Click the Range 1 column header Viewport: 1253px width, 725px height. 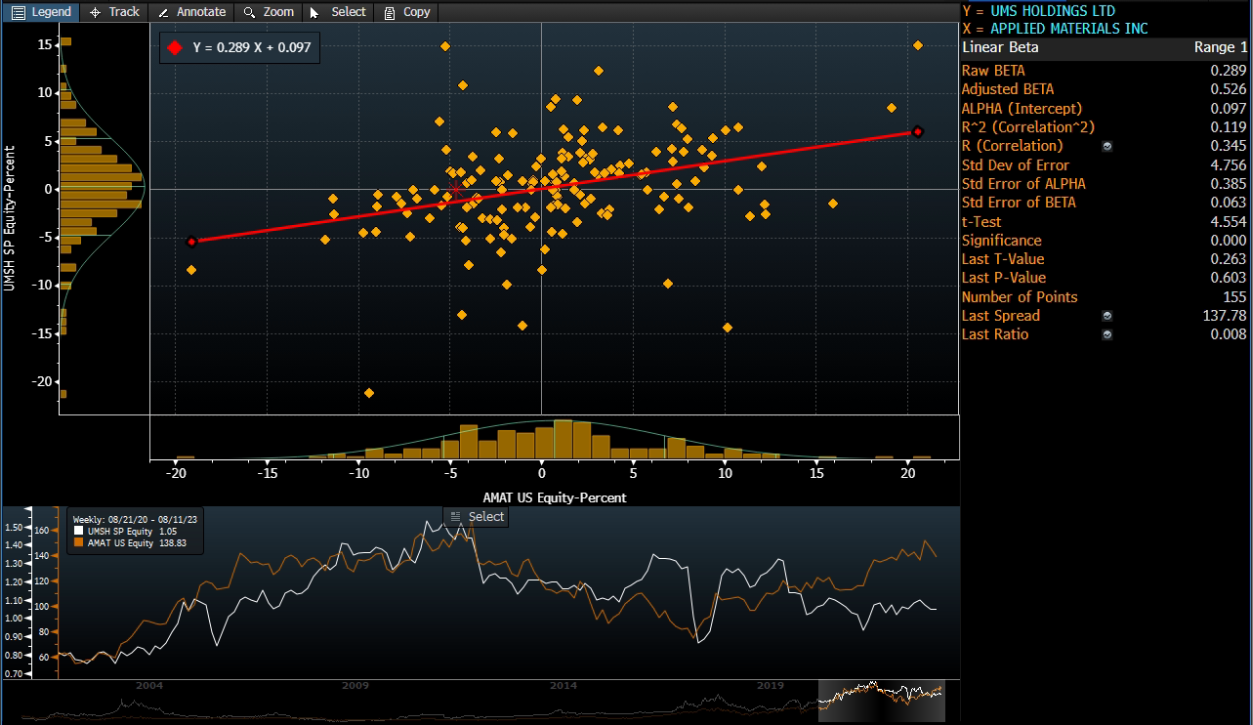1220,48
